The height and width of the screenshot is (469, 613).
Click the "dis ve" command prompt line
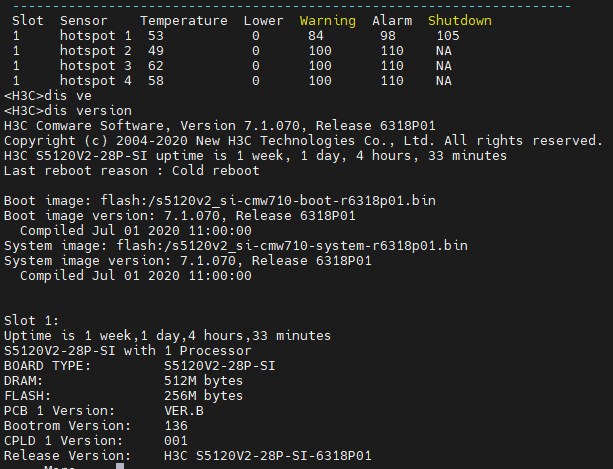pos(52,95)
